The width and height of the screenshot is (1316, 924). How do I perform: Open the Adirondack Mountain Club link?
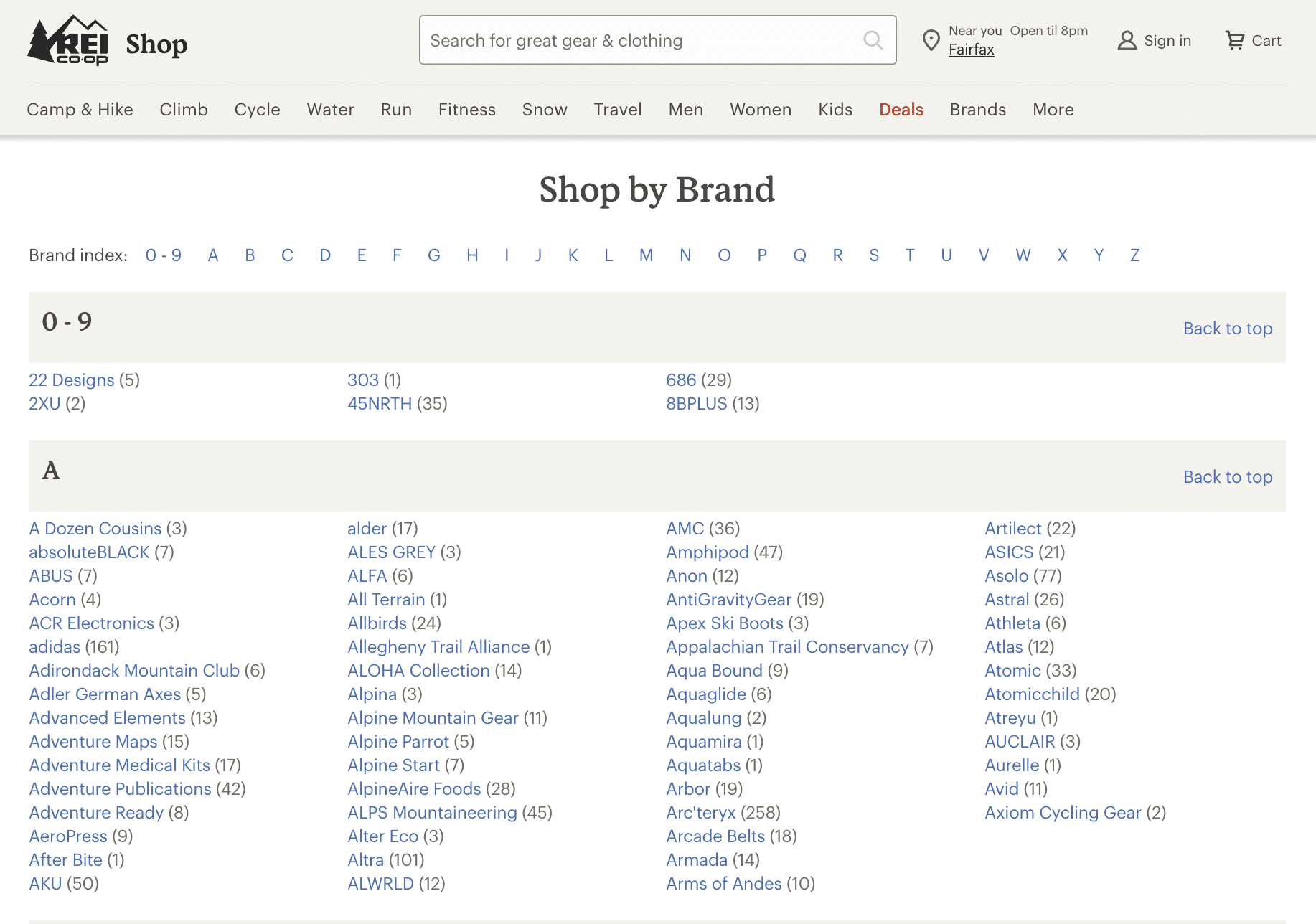coord(134,670)
